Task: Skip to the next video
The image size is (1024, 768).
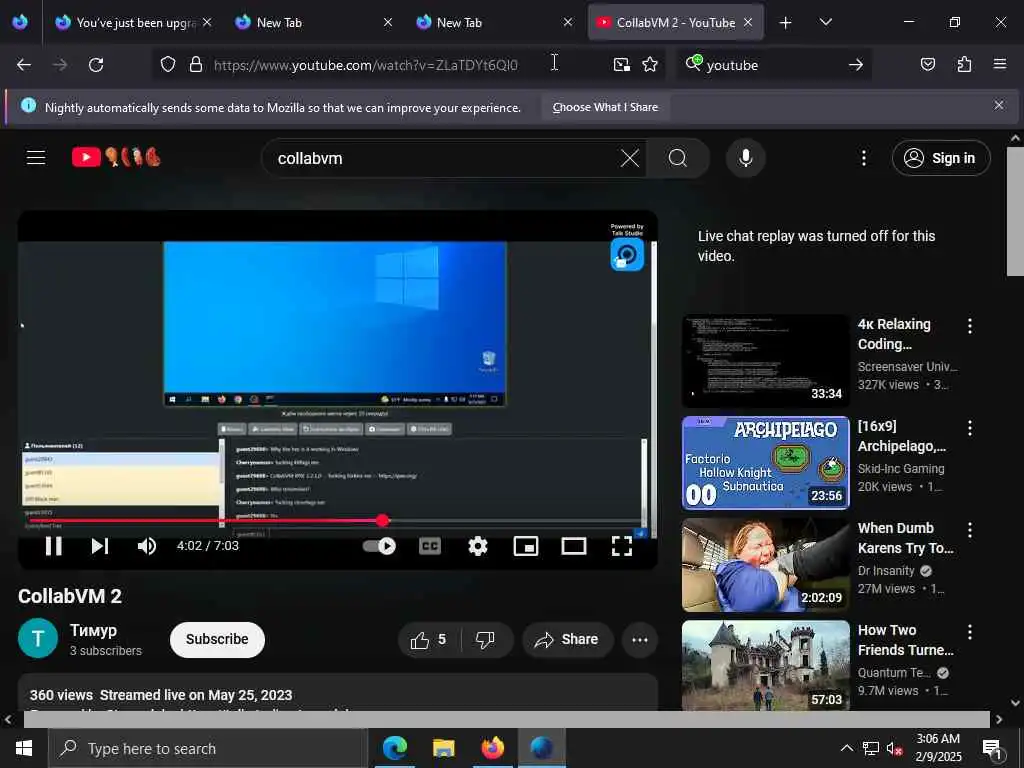Action: (x=99, y=546)
